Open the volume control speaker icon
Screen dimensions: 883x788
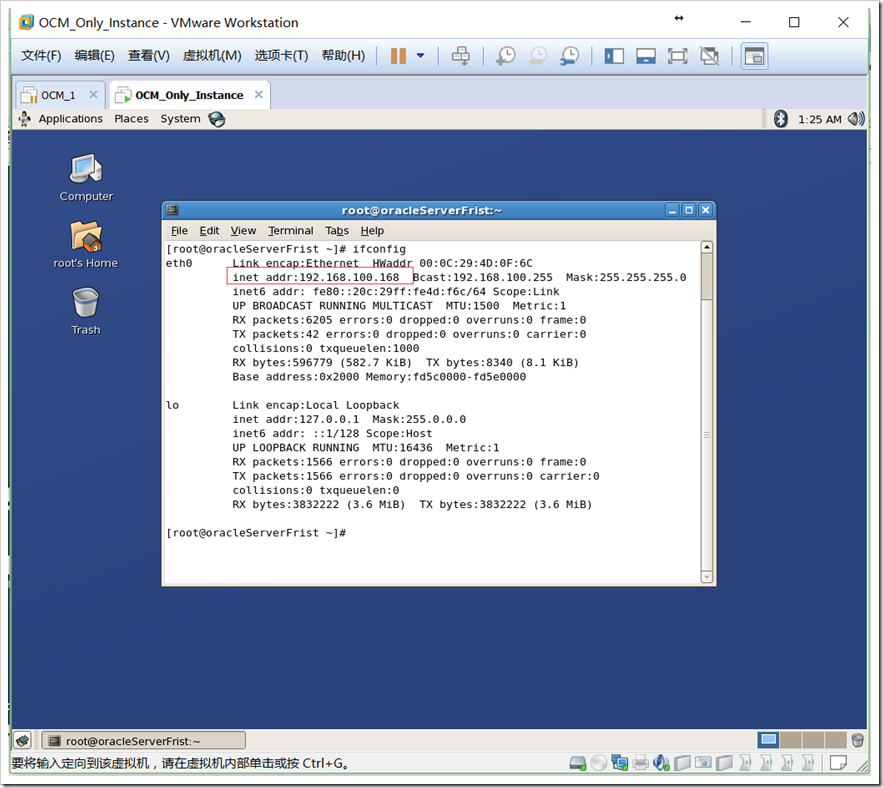coord(856,119)
